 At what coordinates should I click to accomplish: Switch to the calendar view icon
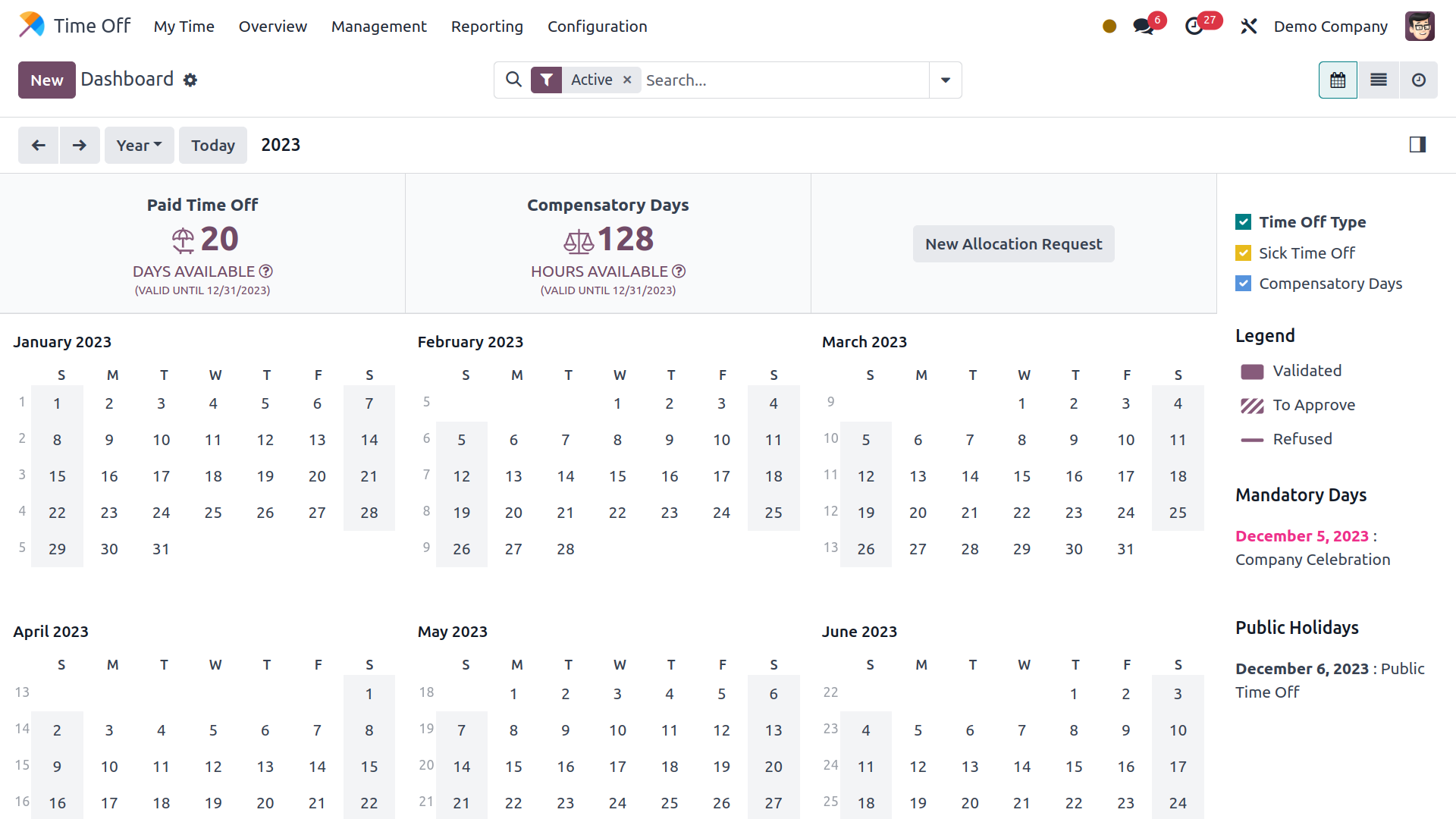[1338, 80]
